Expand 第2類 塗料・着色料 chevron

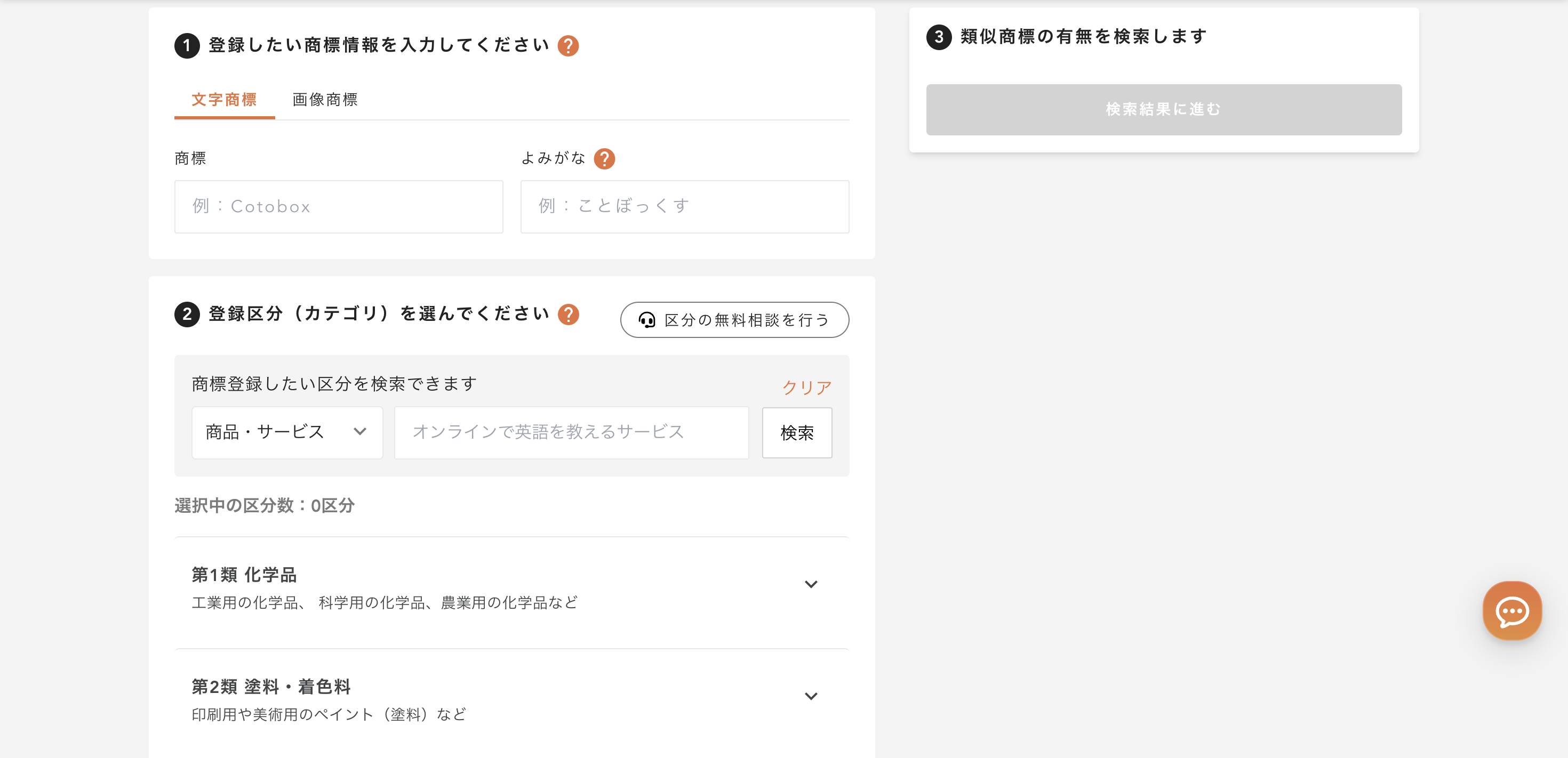pyautogui.click(x=811, y=696)
